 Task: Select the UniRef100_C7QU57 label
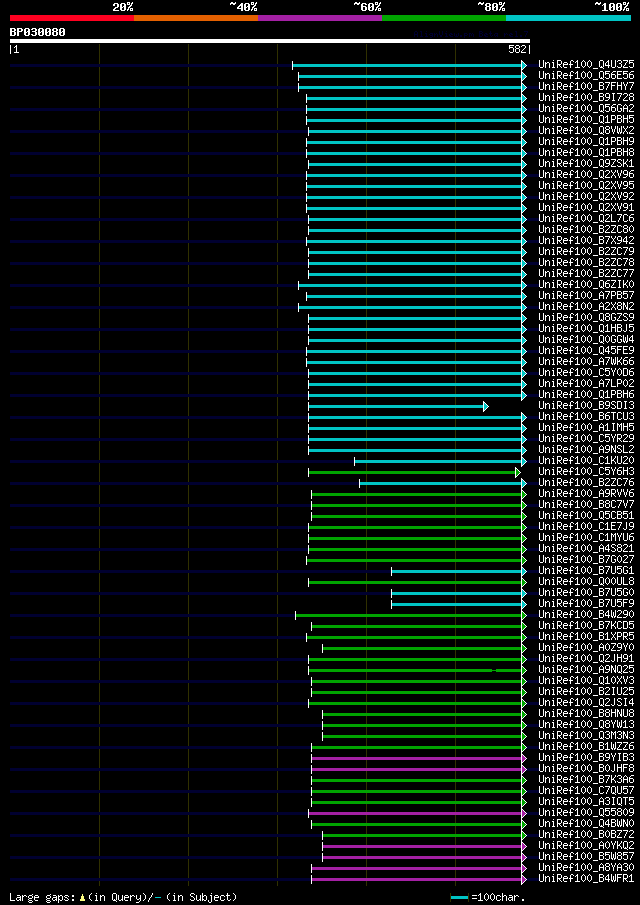tap(586, 791)
